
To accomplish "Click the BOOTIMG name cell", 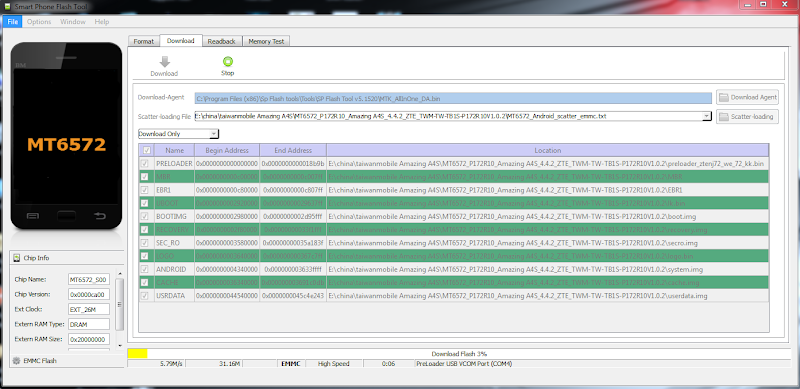I will tap(174, 216).
